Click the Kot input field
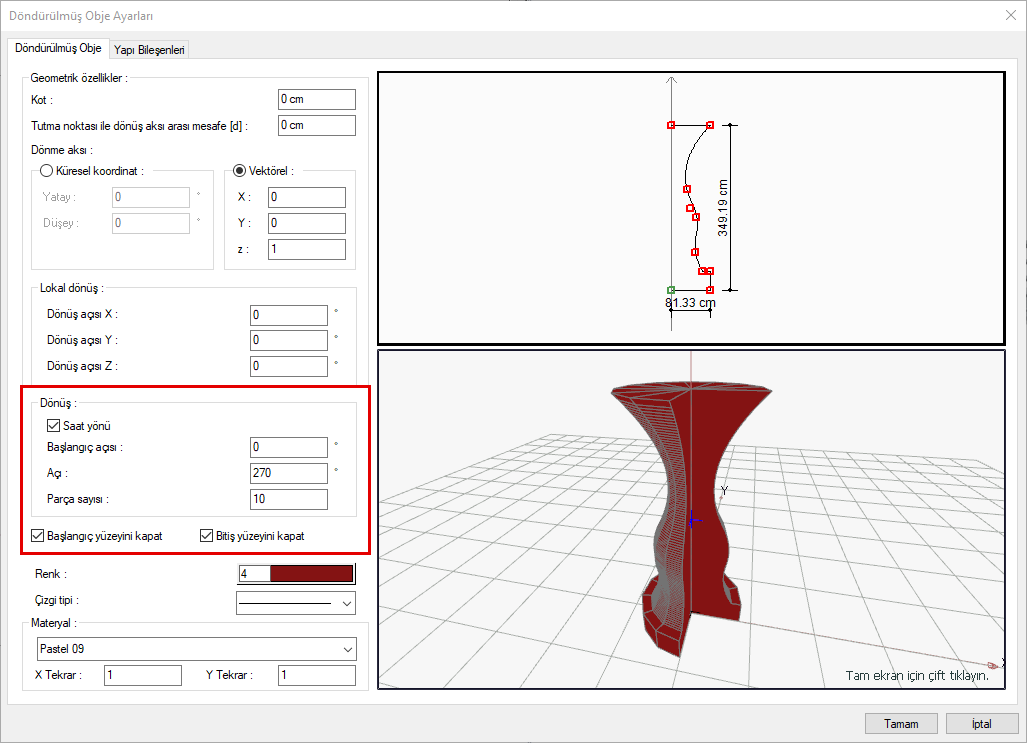 316,99
